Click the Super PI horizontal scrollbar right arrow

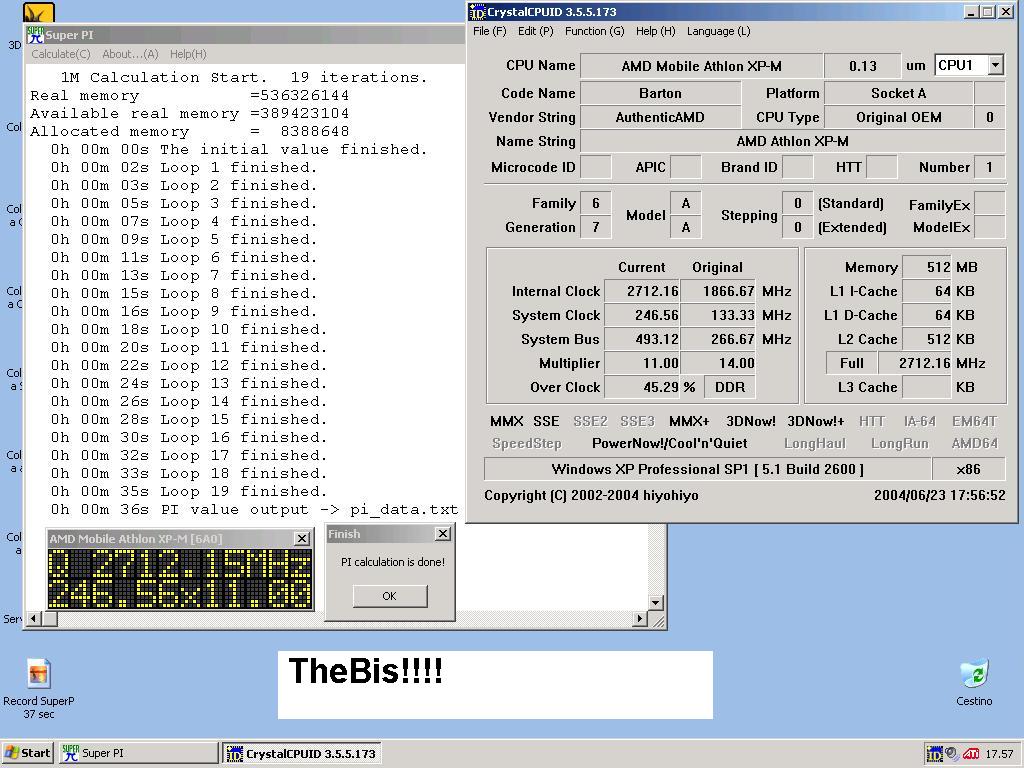pos(640,618)
